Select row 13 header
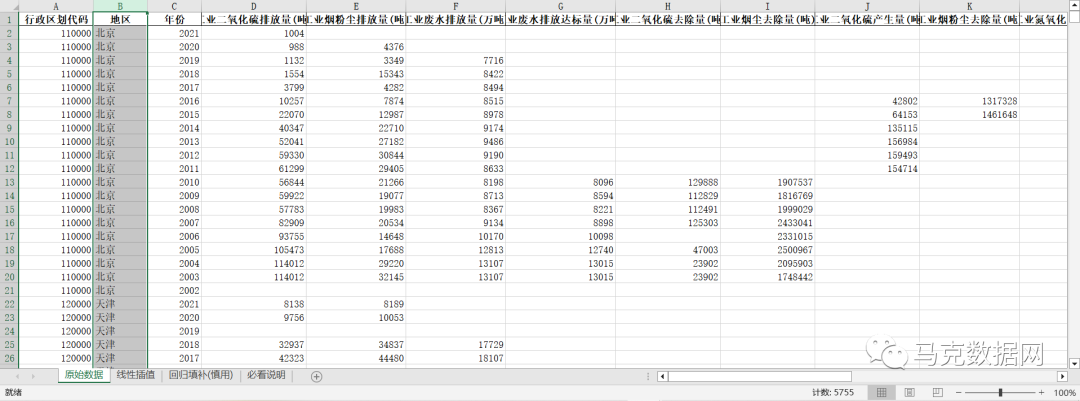Screen dimensions: 1080x401 point(10,182)
